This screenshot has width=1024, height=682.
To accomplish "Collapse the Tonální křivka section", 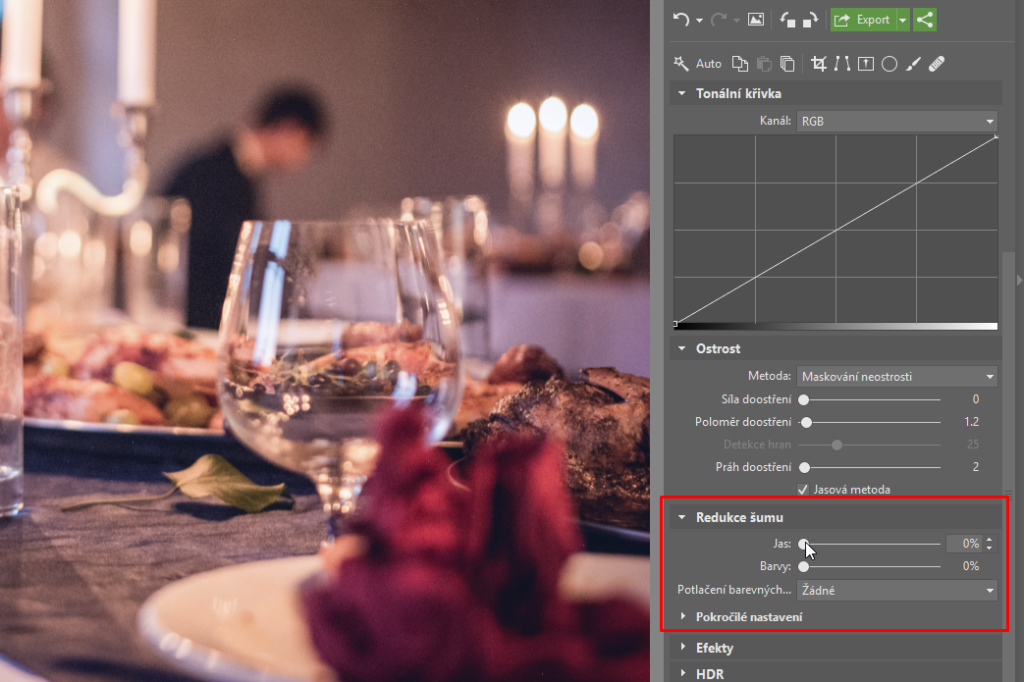I will (682, 93).
